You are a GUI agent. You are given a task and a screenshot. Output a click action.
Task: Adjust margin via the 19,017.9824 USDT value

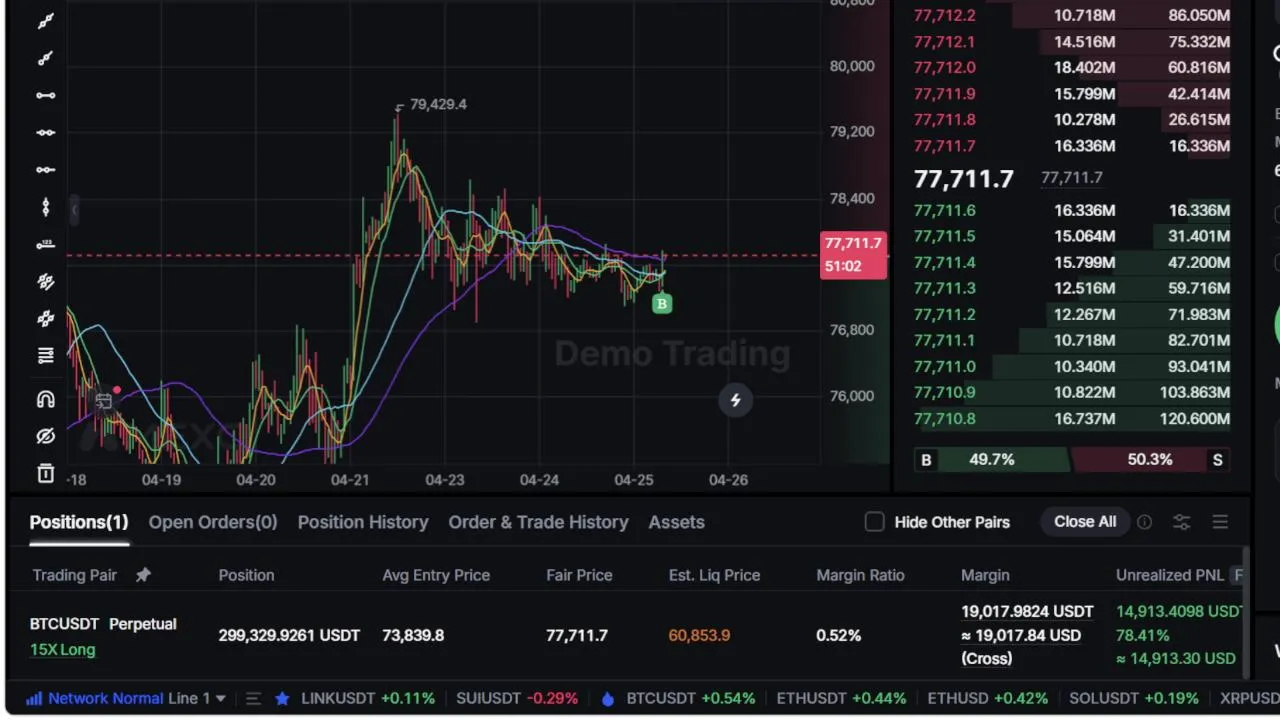1027,611
